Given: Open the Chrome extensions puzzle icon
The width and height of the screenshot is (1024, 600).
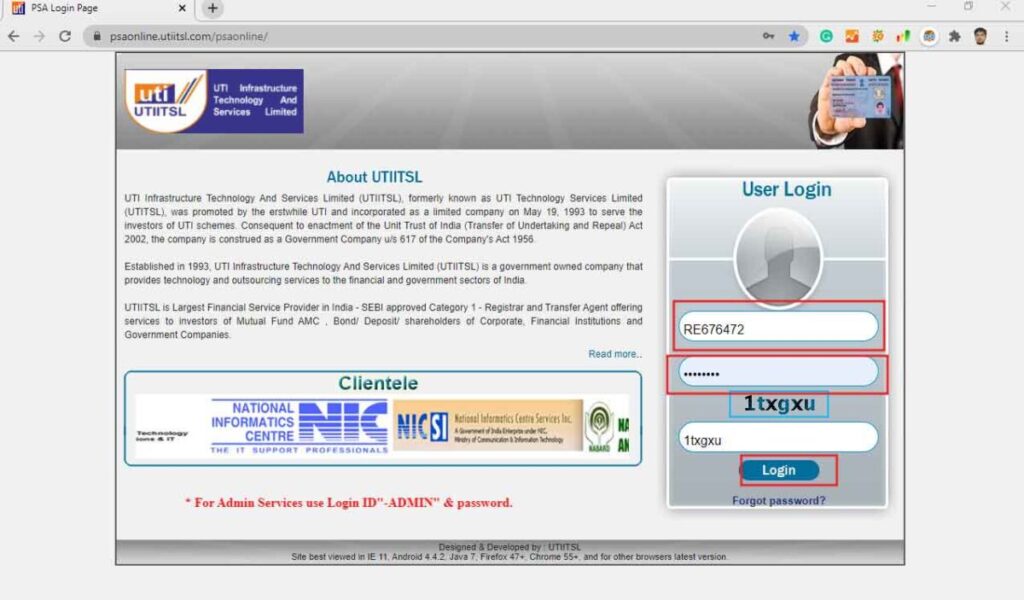Looking at the screenshot, I should pyautogui.click(x=954, y=36).
